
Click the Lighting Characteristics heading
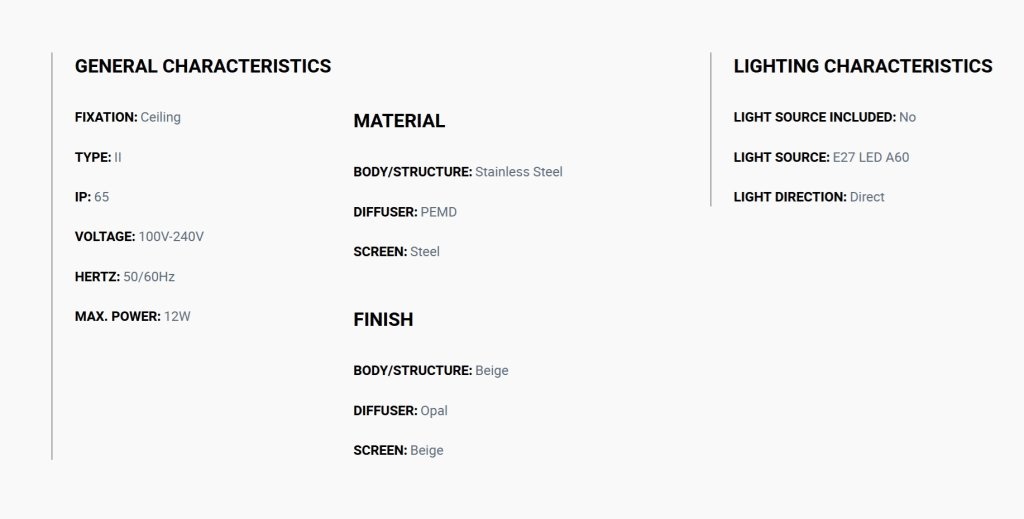pyautogui.click(x=863, y=66)
